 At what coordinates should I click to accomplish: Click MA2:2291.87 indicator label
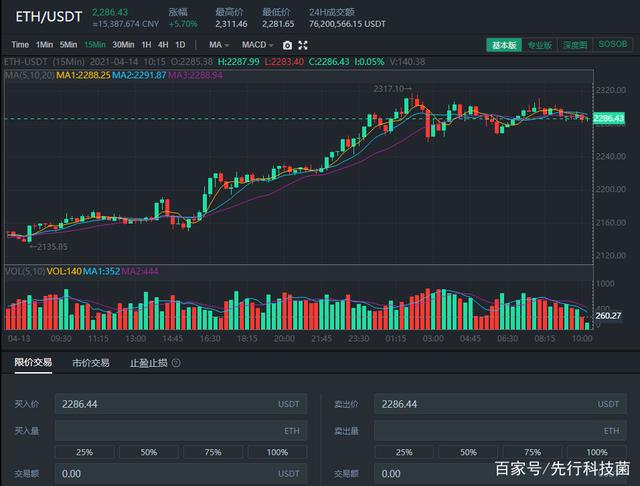pos(139,75)
